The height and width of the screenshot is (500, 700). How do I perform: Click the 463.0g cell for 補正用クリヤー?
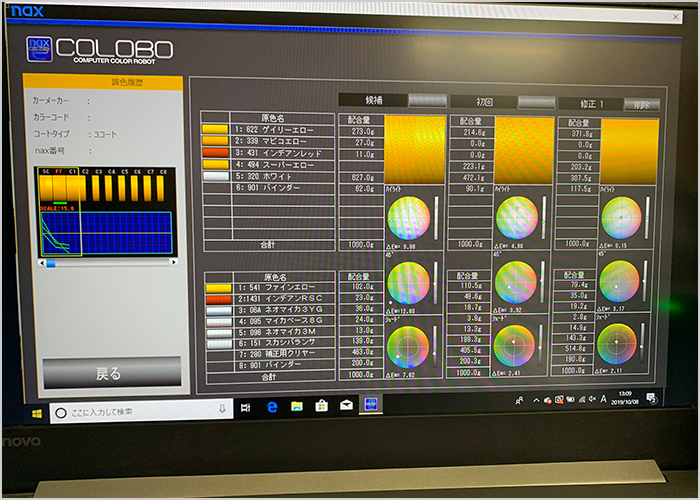click(x=360, y=352)
